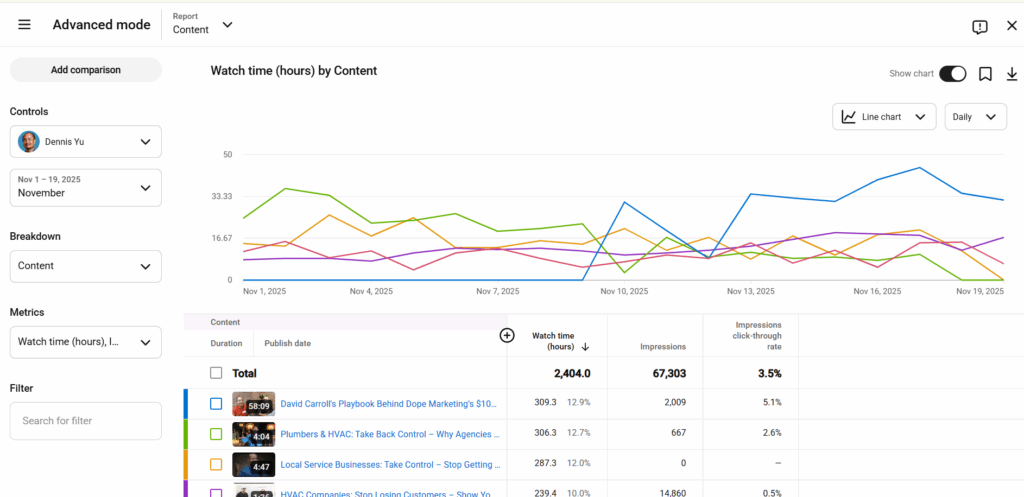Check the Plumbers & HVAC video checkbox
The image size is (1024, 497).
[216, 434]
